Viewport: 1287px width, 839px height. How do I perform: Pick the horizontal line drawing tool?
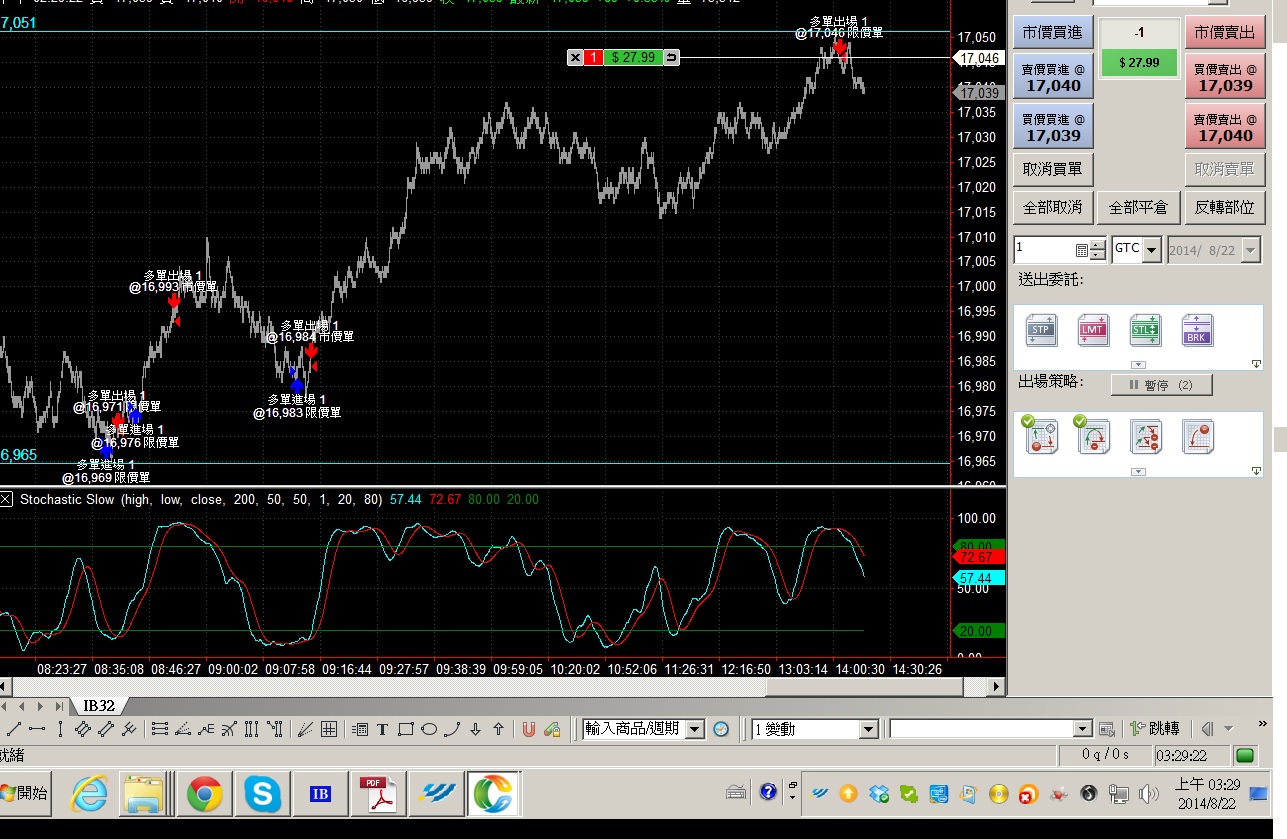[37, 729]
